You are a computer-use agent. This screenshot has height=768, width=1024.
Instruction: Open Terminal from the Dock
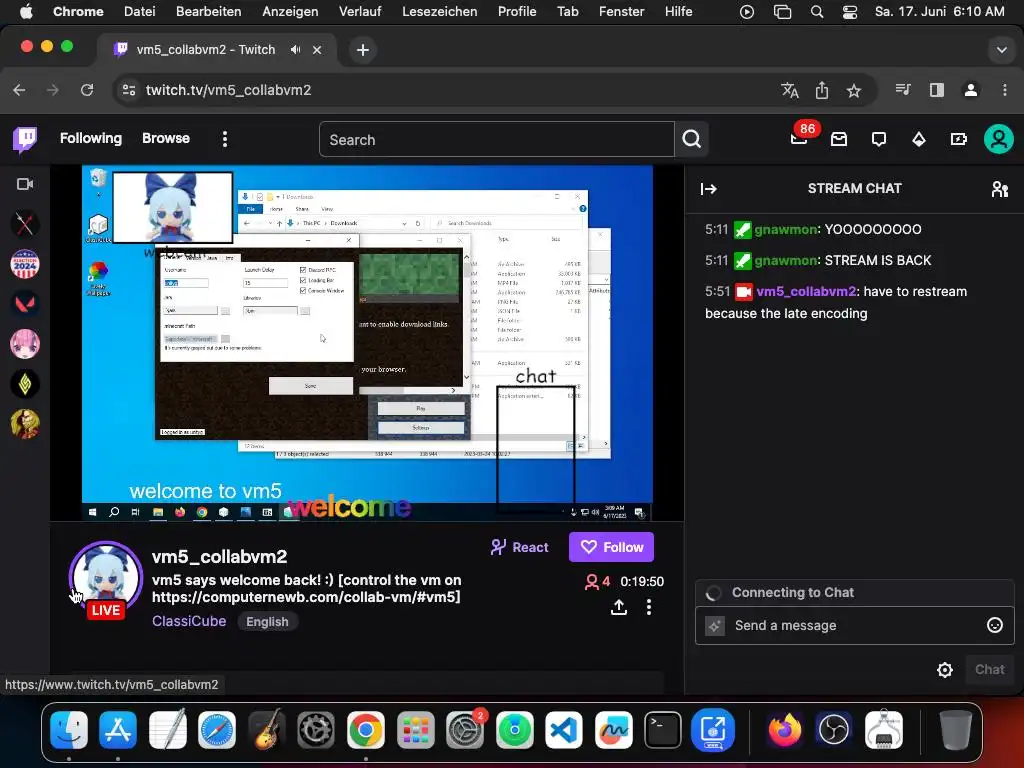662,729
